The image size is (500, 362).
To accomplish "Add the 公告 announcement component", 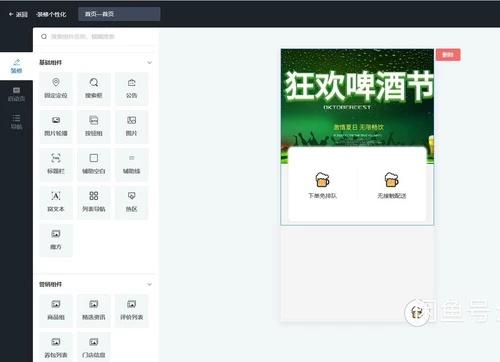I will click(x=132, y=89).
